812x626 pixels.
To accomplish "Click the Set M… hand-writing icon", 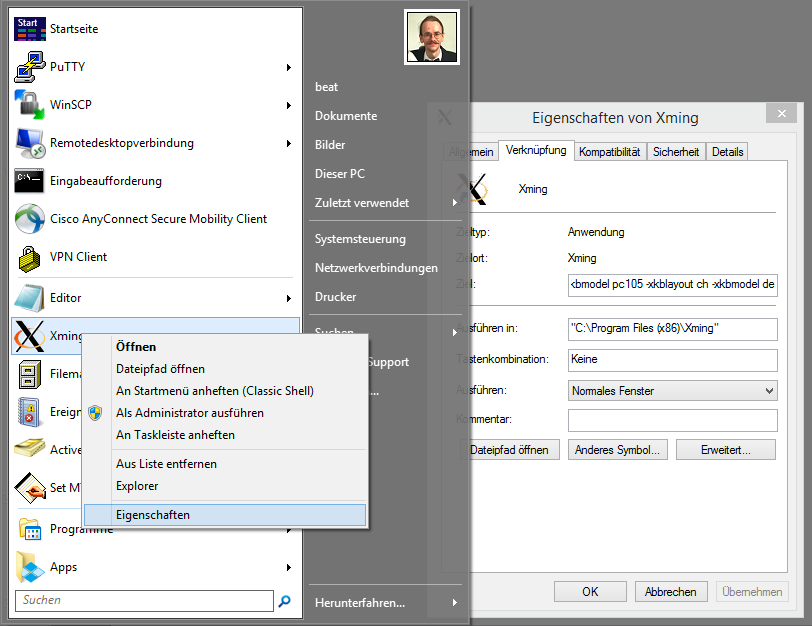I will (x=30, y=488).
